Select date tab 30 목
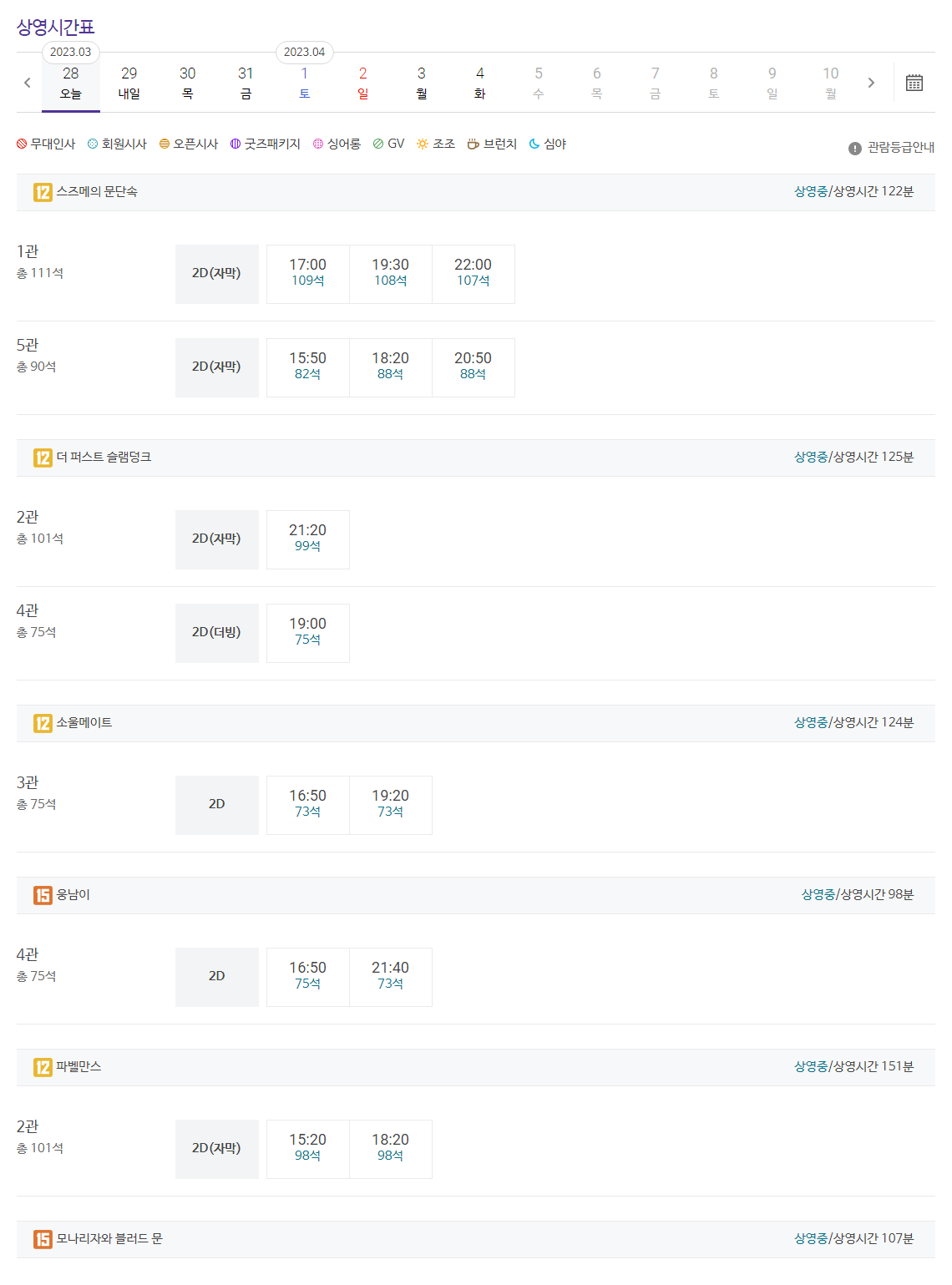952x1285 pixels. tap(188, 83)
